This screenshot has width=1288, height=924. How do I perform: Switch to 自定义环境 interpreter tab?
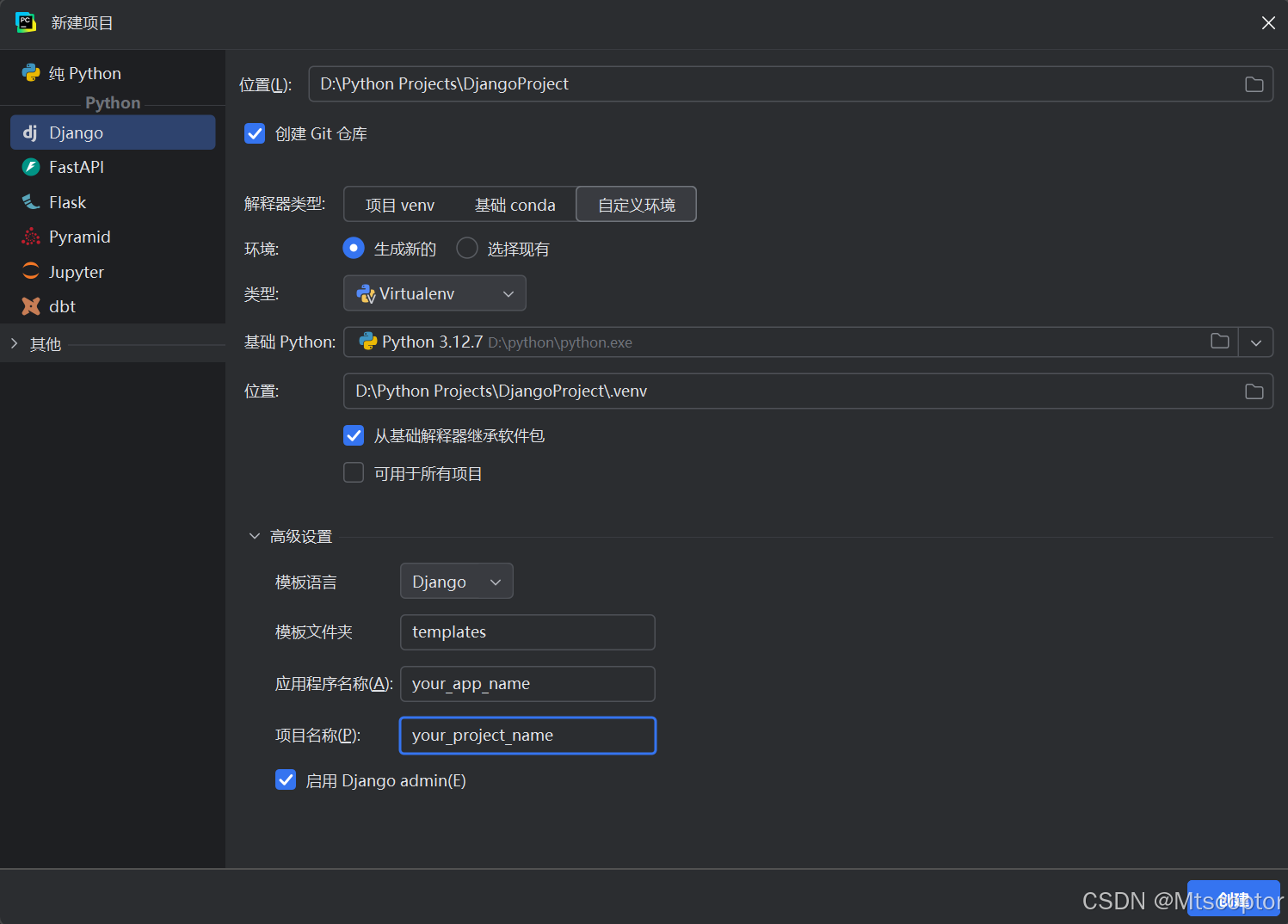pos(636,205)
